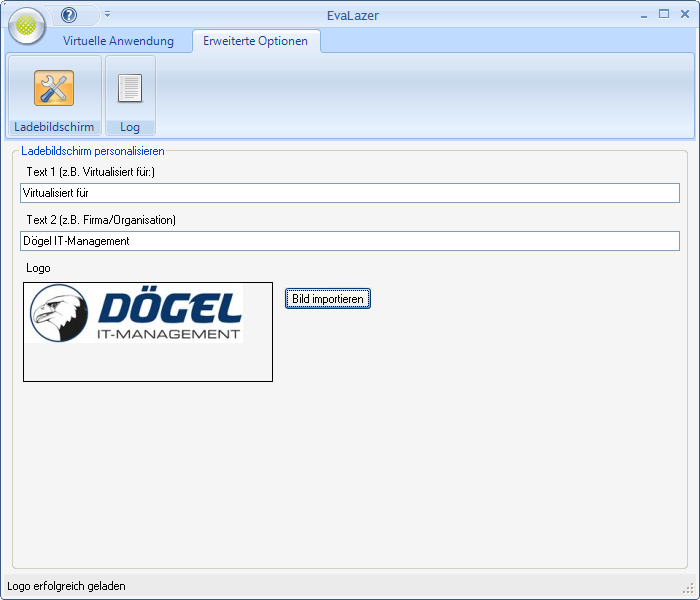The image size is (700, 600).
Task: Minimize the EvaLazer window
Action: (643, 14)
